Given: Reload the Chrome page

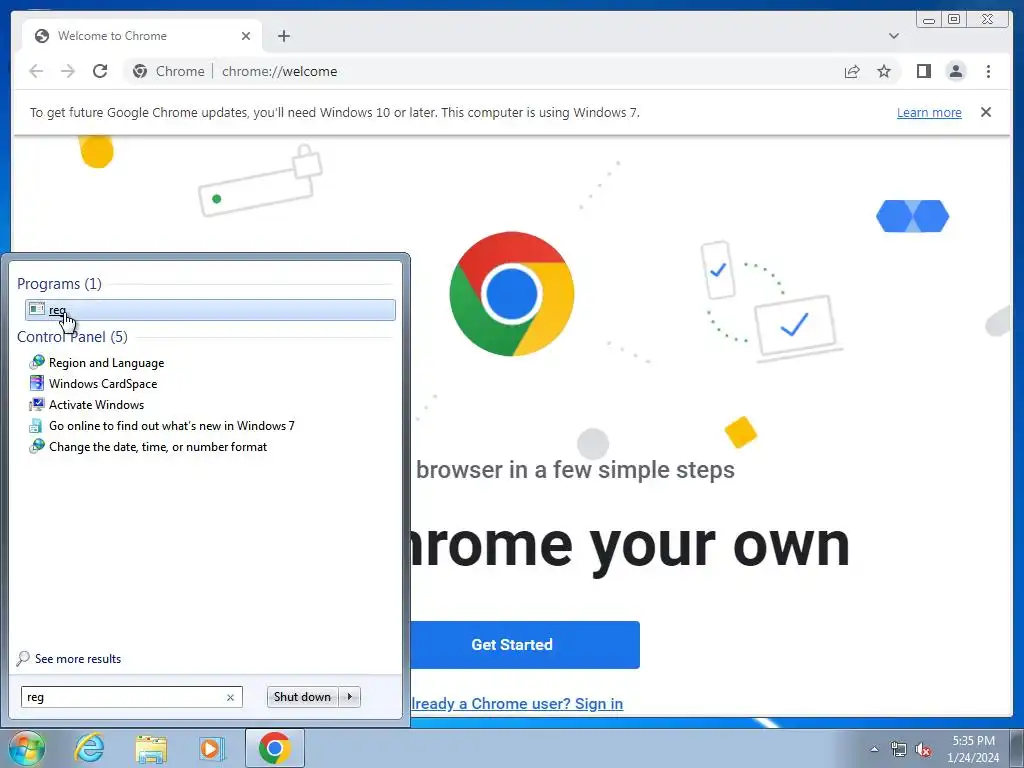Looking at the screenshot, I should coord(100,71).
